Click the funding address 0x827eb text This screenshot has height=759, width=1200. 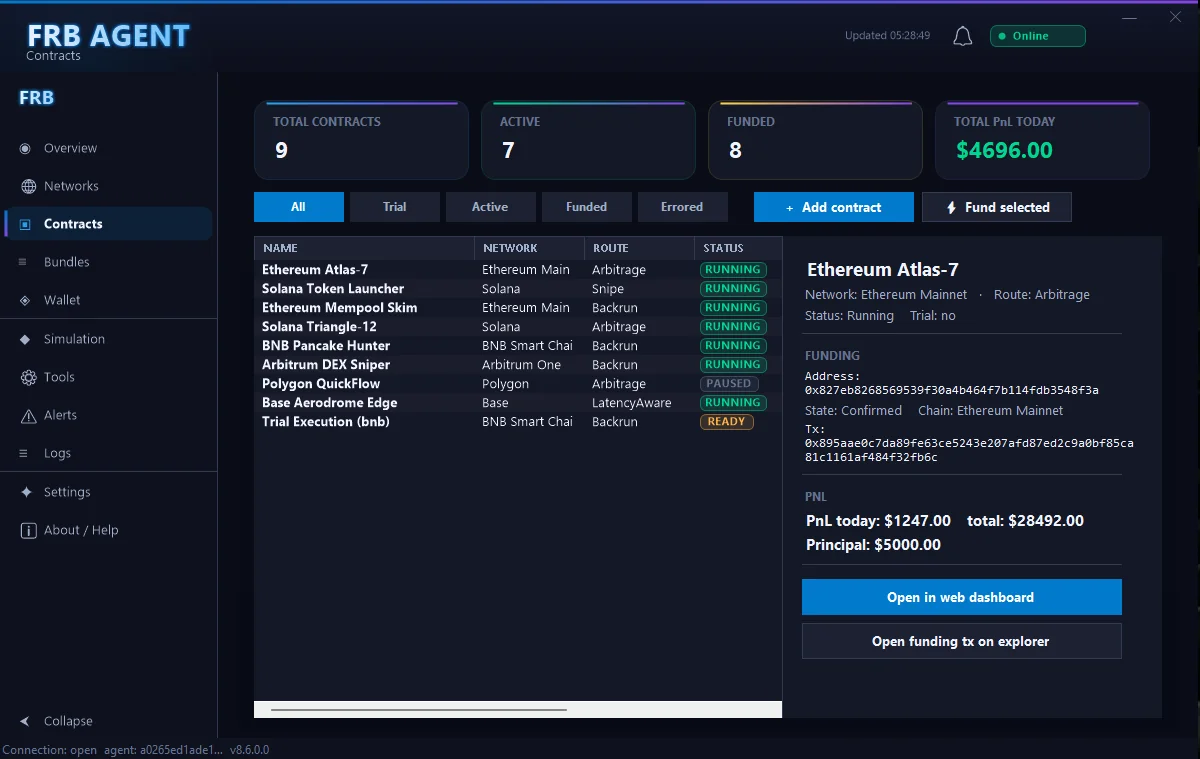click(x=952, y=390)
